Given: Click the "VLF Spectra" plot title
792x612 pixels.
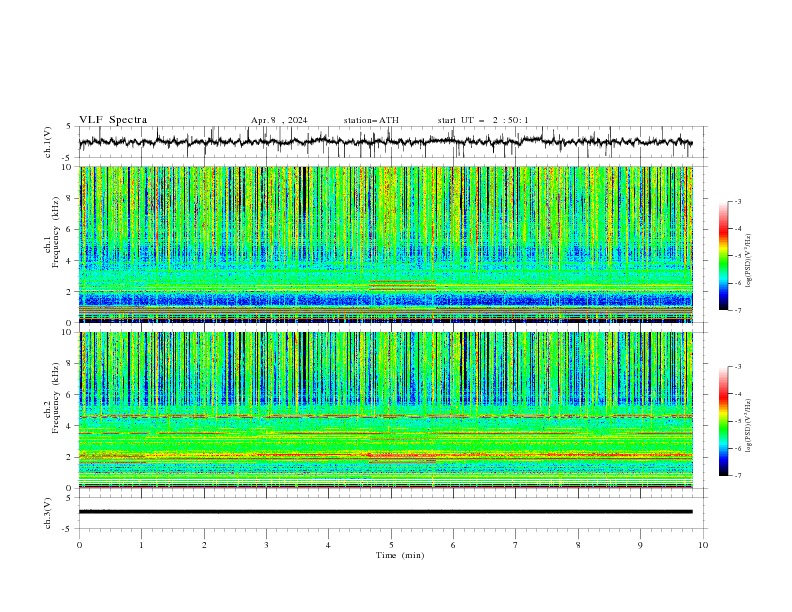Looking at the screenshot, I should [113, 120].
